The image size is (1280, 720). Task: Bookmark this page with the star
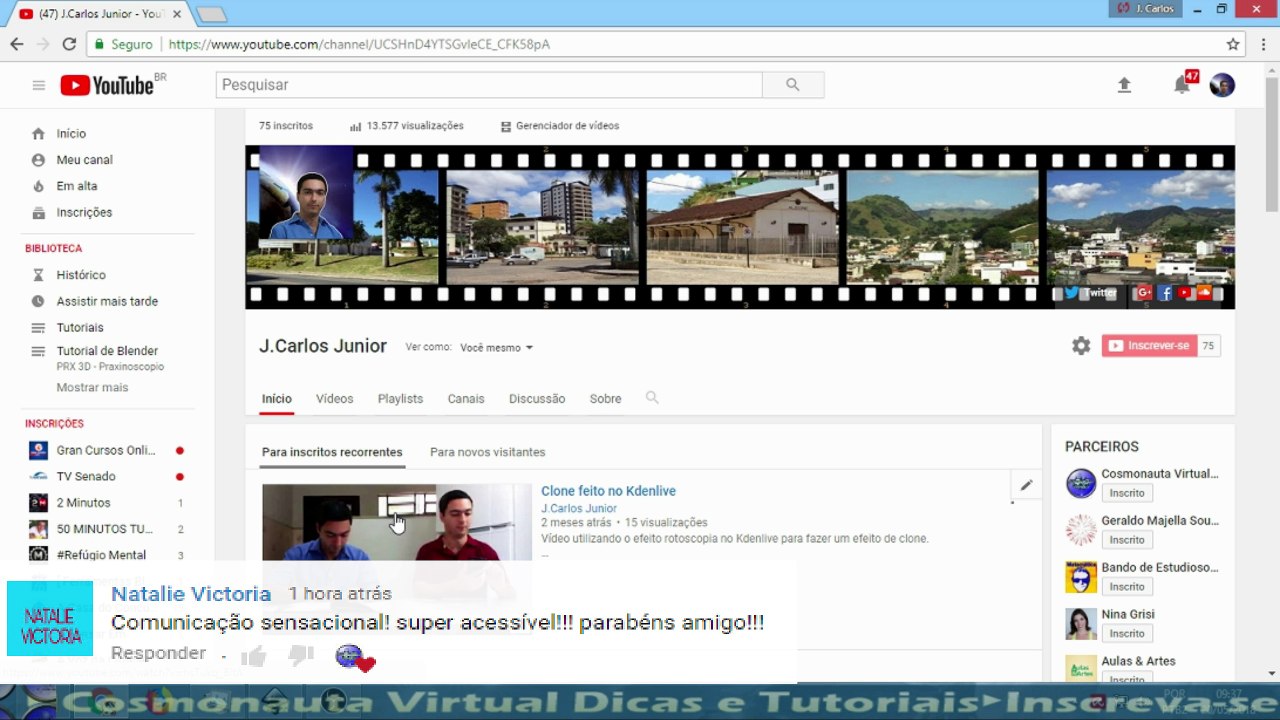pos(1233,44)
